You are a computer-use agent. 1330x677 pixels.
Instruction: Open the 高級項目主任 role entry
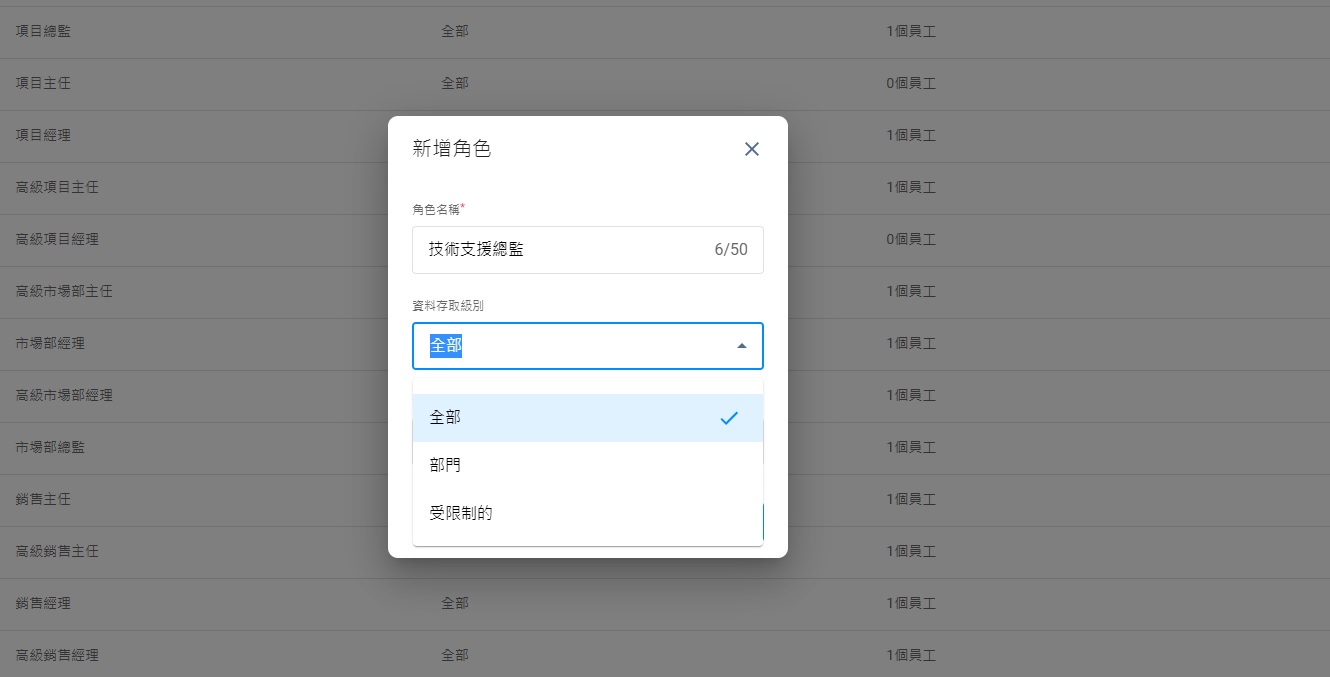[x=57, y=187]
